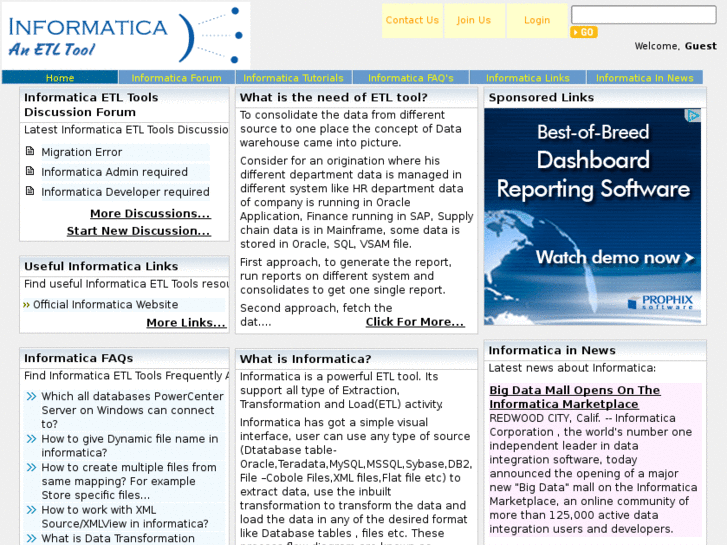The width and height of the screenshot is (727, 545).
Task: Visit the Official Informatica Website link
Action: pyautogui.click(x=106, y=305)
